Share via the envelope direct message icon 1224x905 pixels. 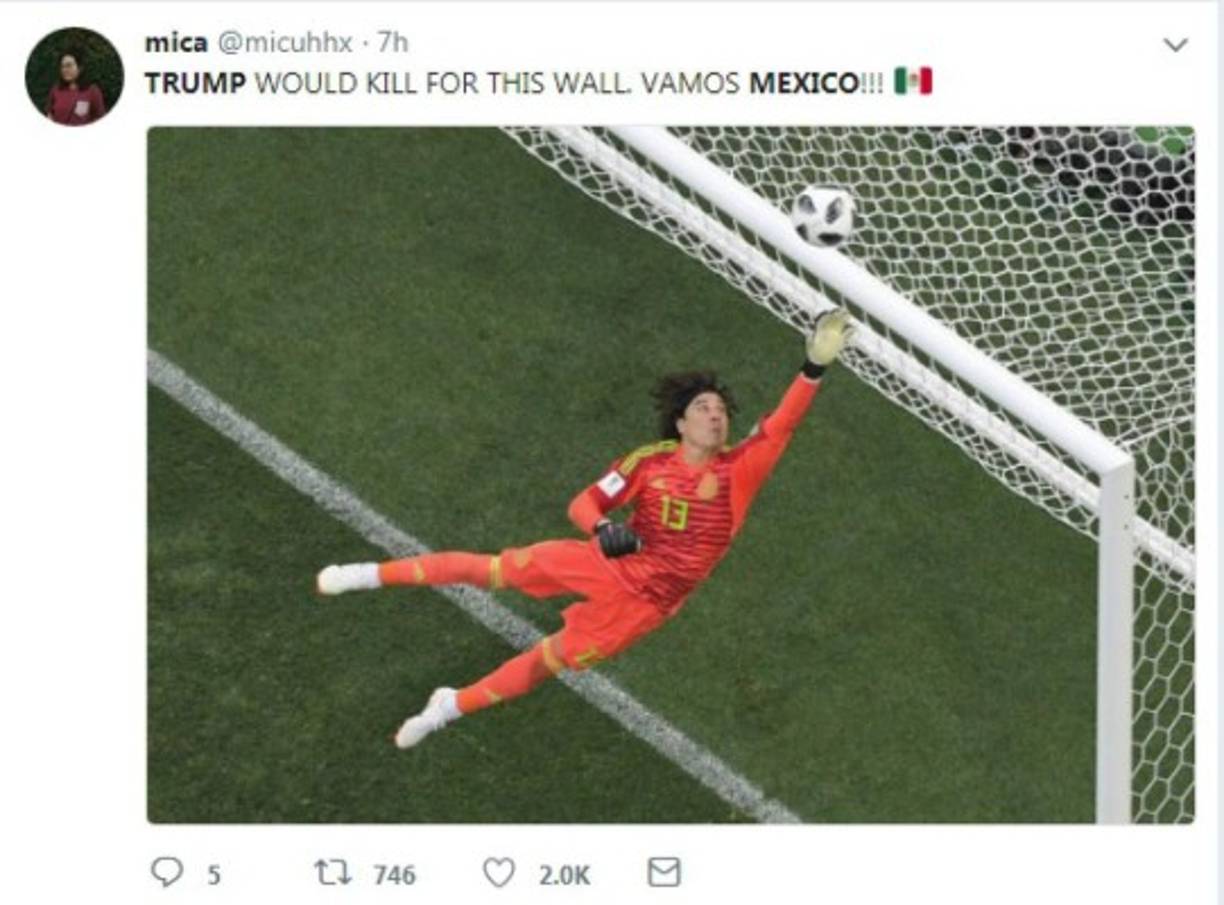point(664,873)
